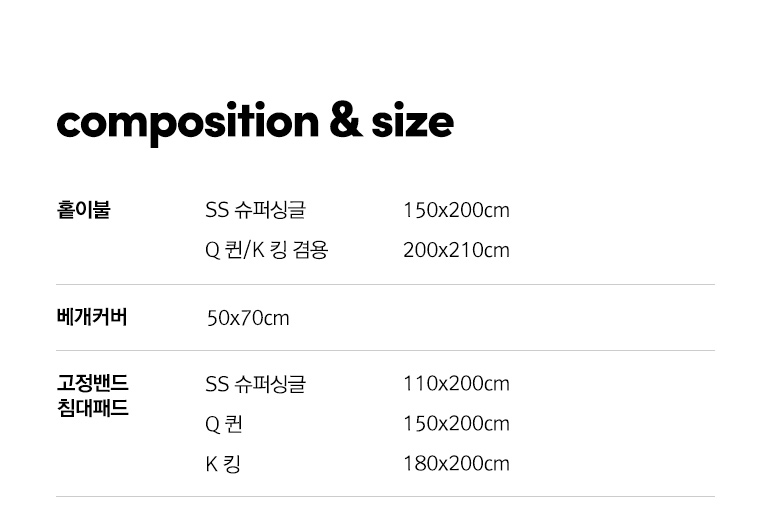The width and height of the screenshot is (770, 515).
Task: Click the 200x210cm size value
Action: pyautogui.click(x=456, y=250)
